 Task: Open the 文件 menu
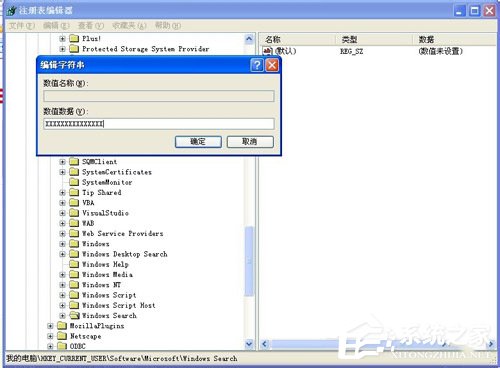click(x=21, y=26)
